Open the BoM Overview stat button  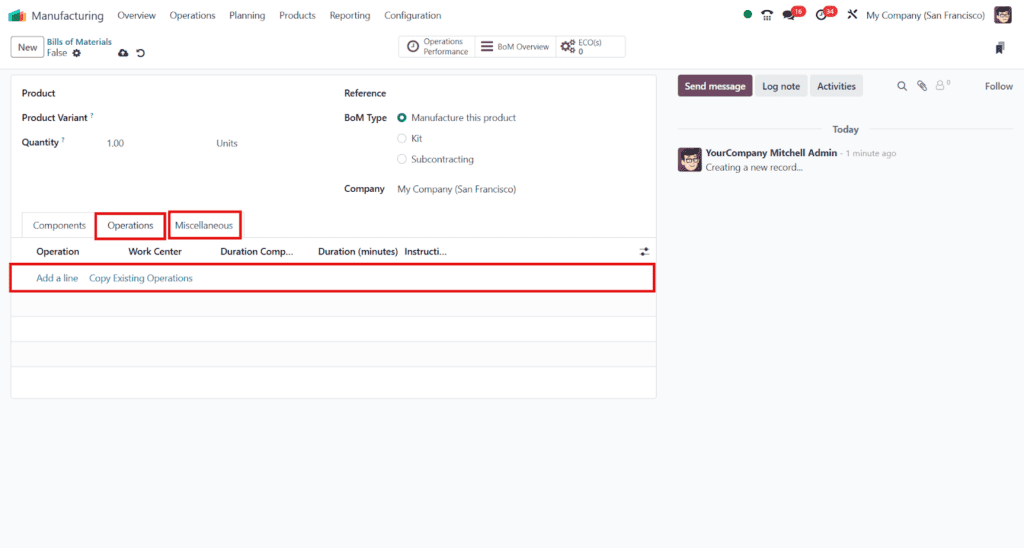coord(515,46)
